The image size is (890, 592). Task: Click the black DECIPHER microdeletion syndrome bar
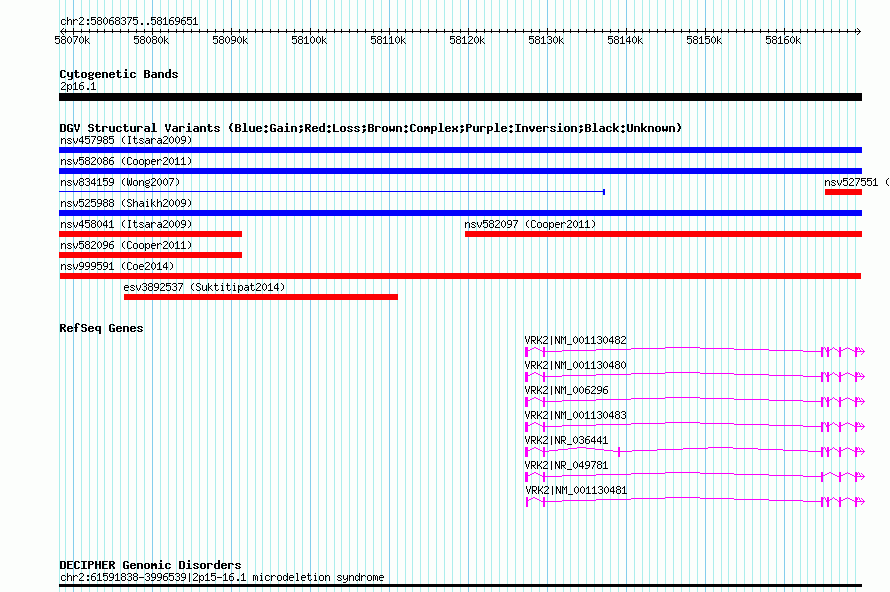coord(460,586)
